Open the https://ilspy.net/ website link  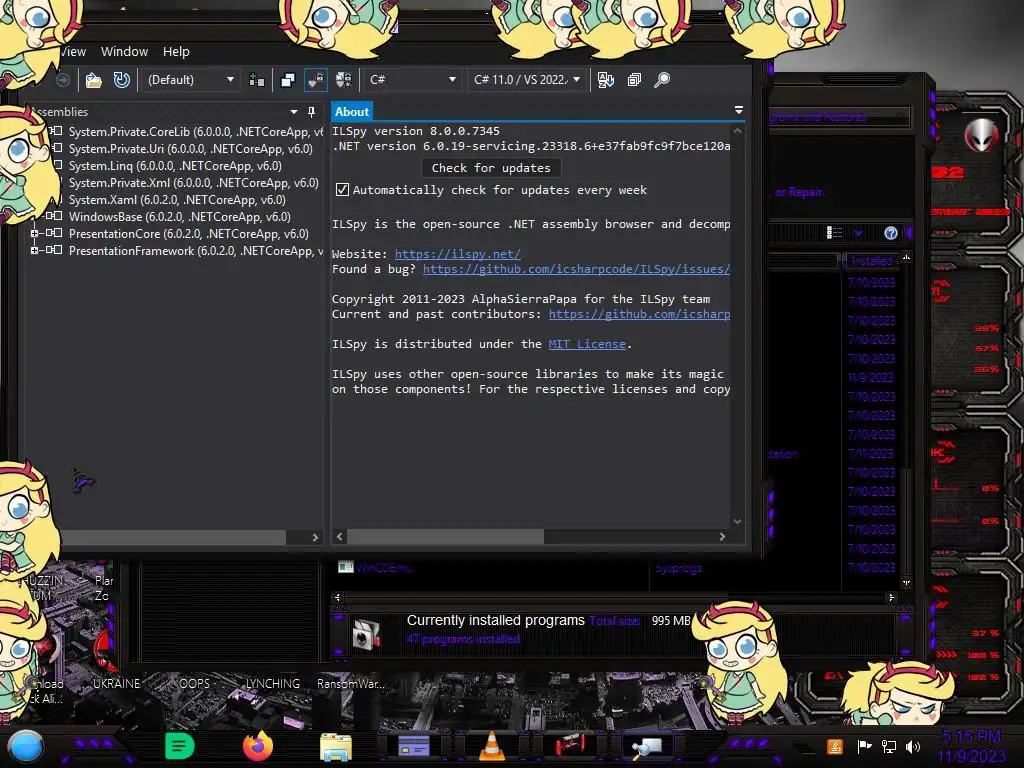457,254
